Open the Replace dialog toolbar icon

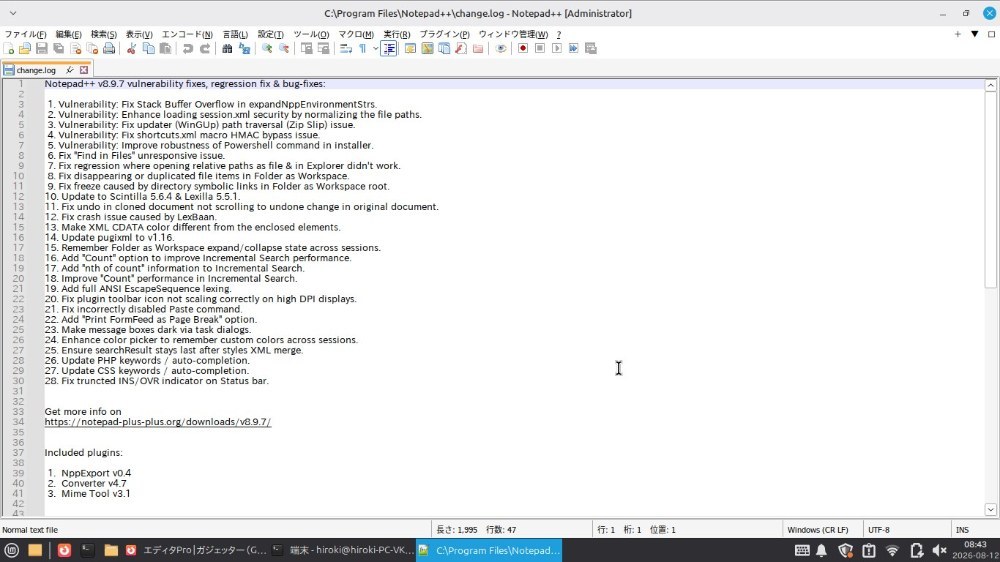[x=244, y=48]
